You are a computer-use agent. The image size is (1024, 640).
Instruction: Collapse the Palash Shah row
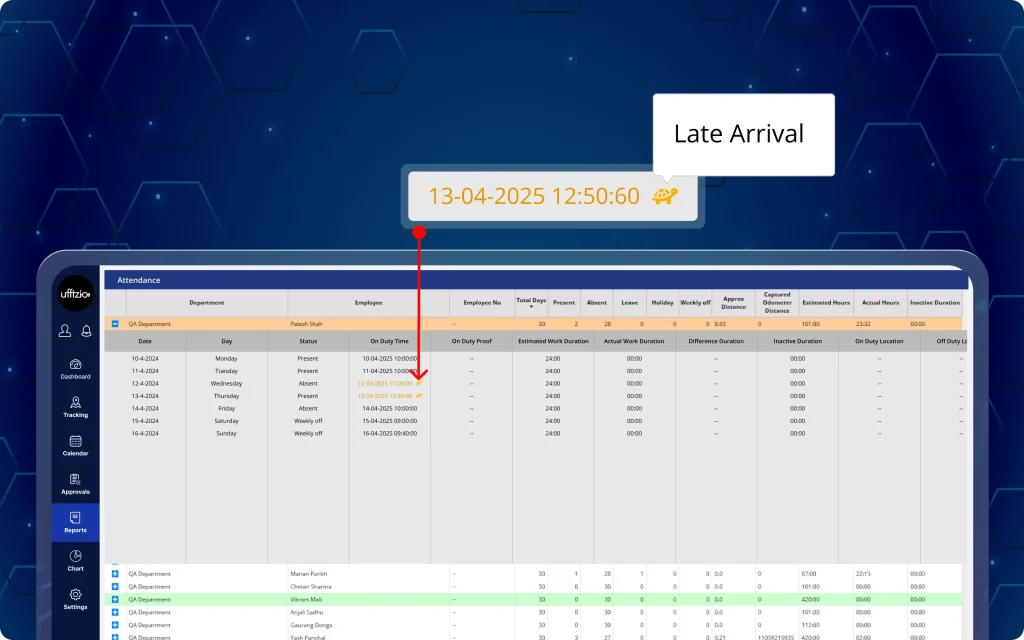coord(115,324)
